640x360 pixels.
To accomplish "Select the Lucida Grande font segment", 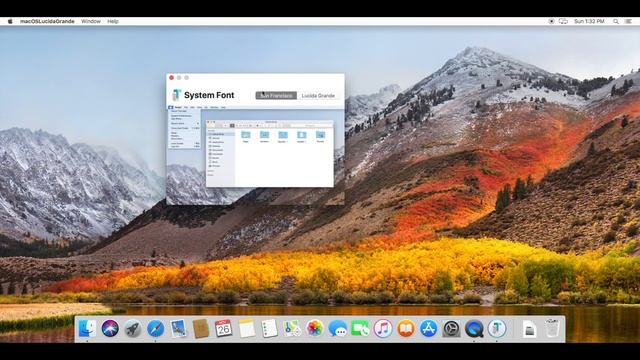I will (x=318, y=96).
